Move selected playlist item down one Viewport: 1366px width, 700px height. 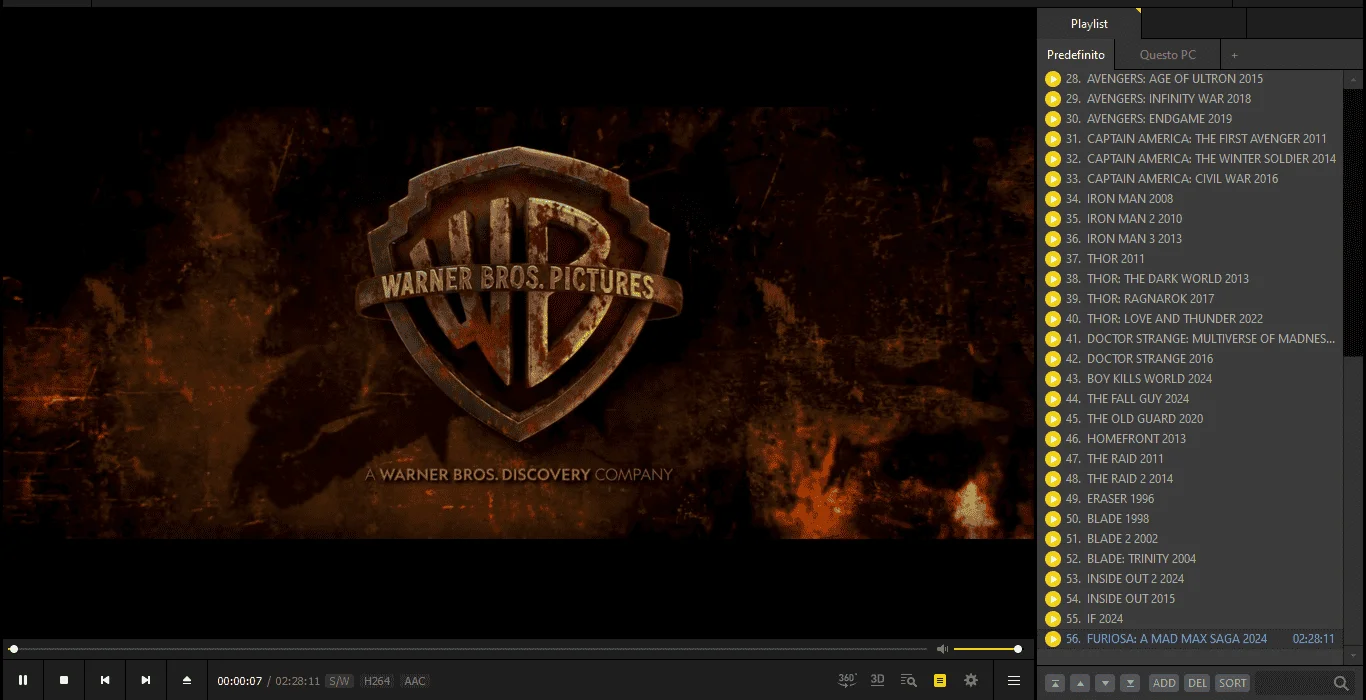[1105, 683]
